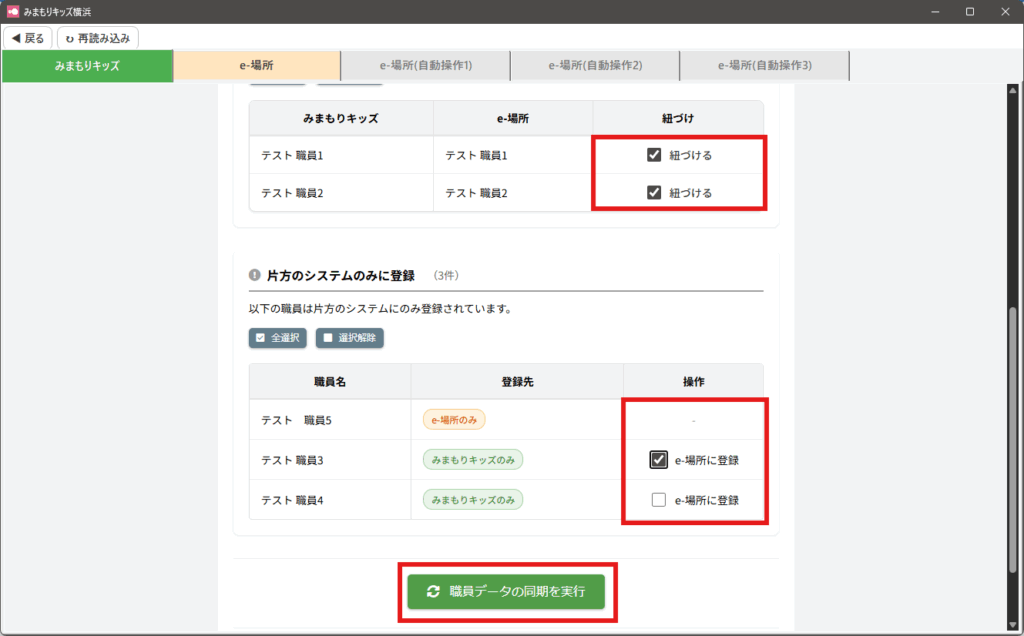Enable e-場所に登録 for テスト 職員4
The height and width of the screenshot is (636, 1024).
click(659, 500)
